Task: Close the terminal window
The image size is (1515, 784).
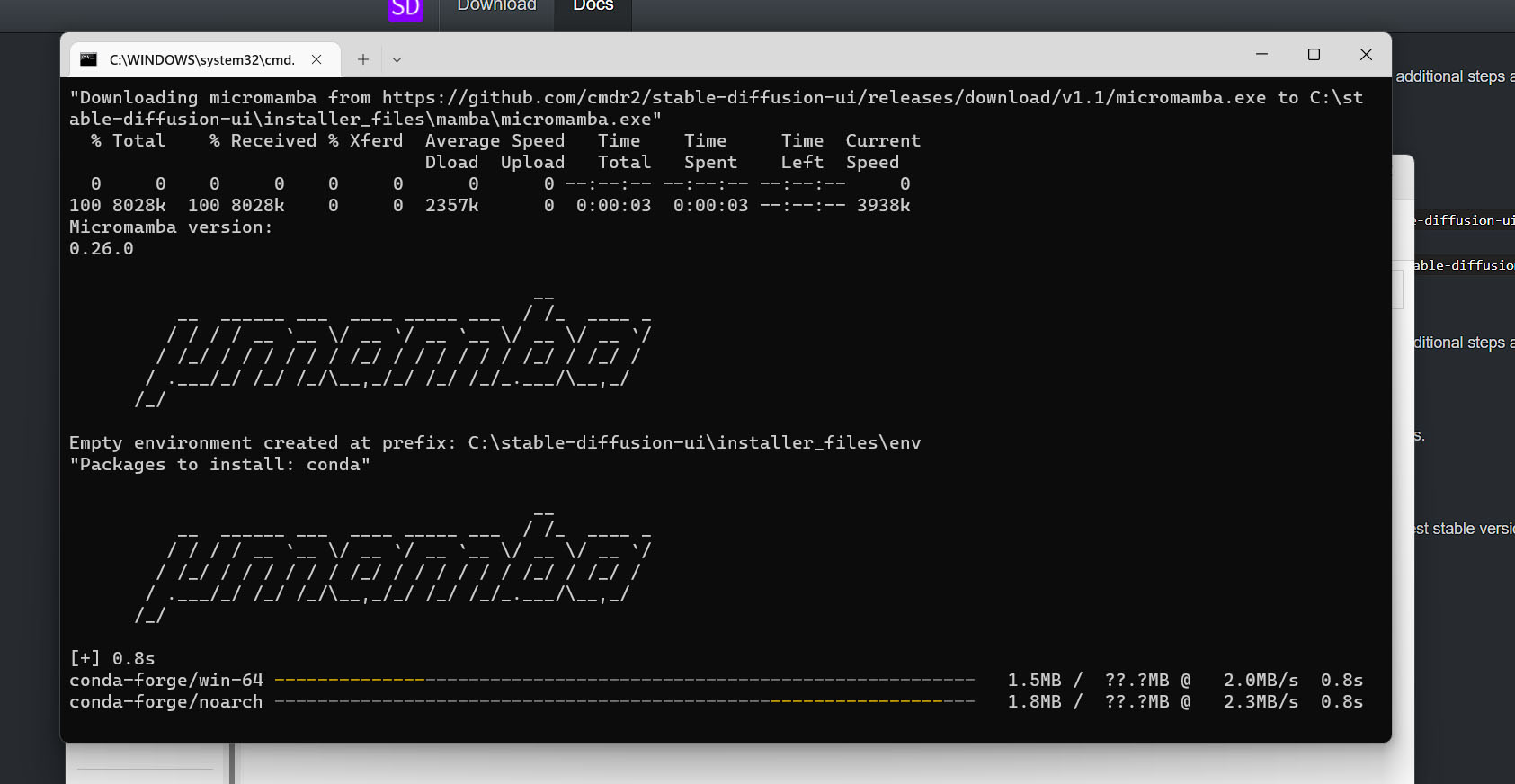Action: 1366,54
